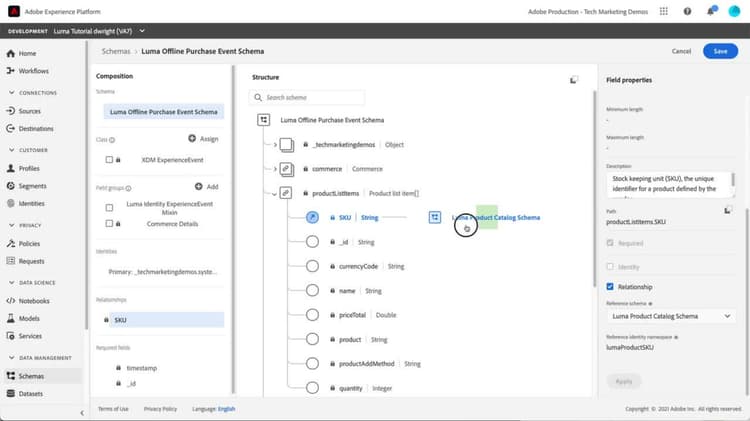
Task: Click the Models flask icon
Action: click(x=11, y=318)
